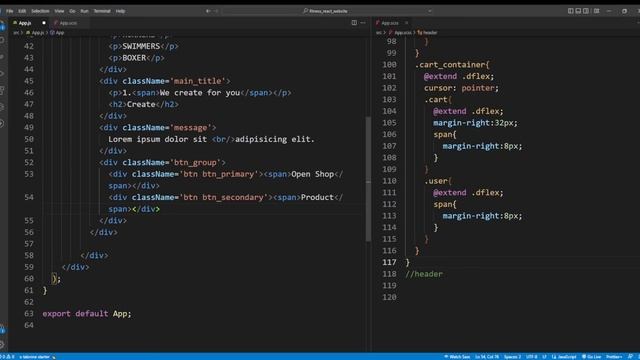Click 'Open Shop' text on line 53
The image size is (640, 360).
(313, 174)
